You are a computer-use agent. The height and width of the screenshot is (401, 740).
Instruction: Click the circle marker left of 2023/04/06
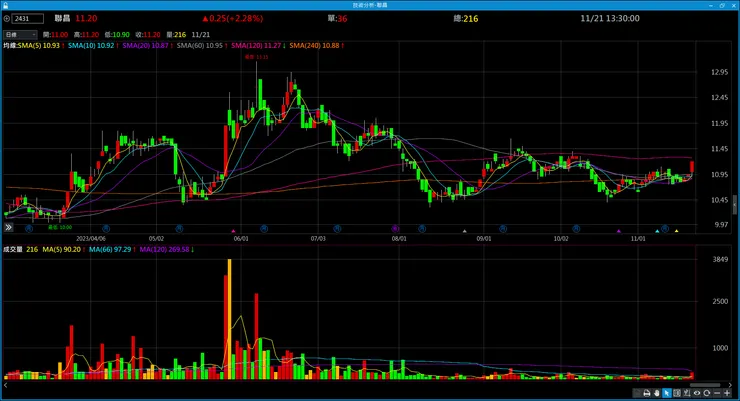[x=29, y=228]
